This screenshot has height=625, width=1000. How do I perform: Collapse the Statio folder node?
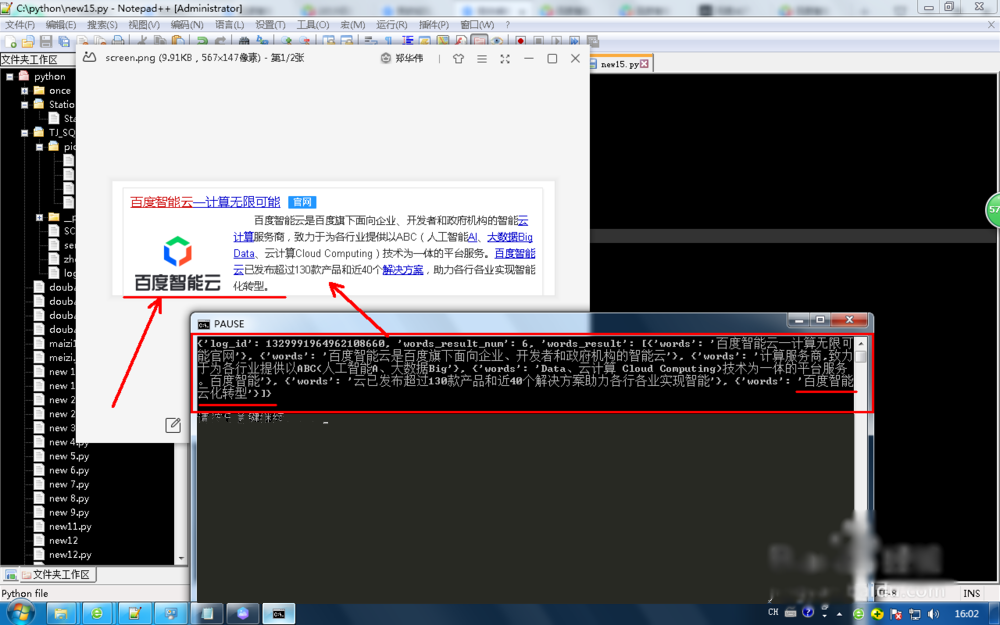pyautogui.click(x=24, y=105)
